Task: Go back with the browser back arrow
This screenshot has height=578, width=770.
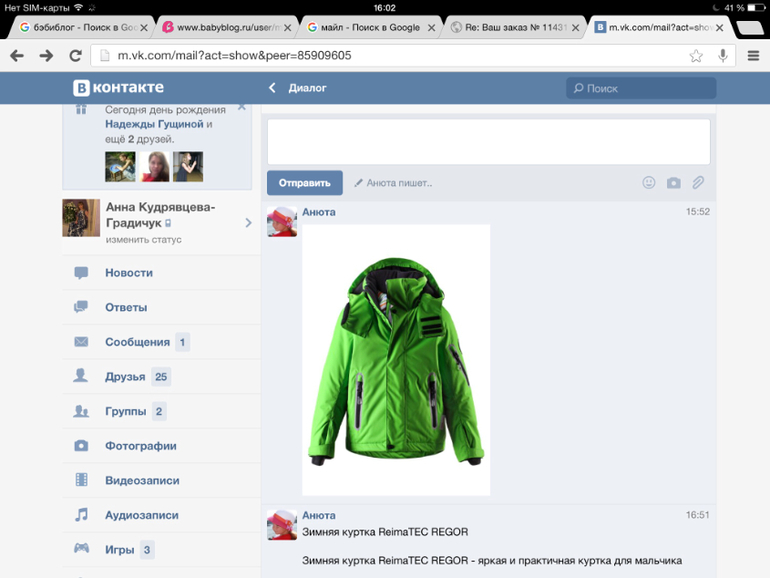Action: pos(17,56)
